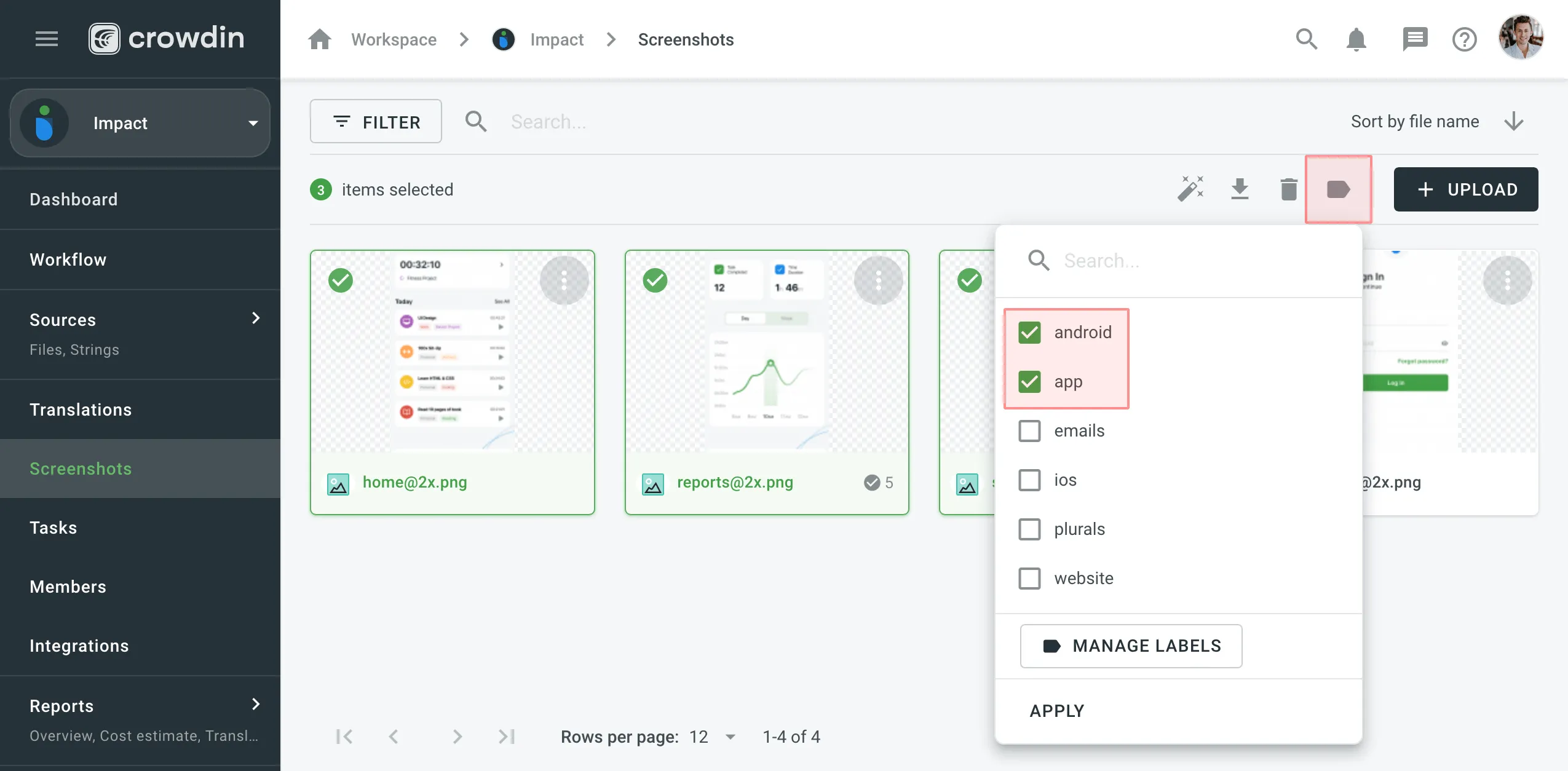Image resolution: width=1568 pixels, height=771 pixels.
Task: Toggle the sort direction arrow
Action: 1514,121
